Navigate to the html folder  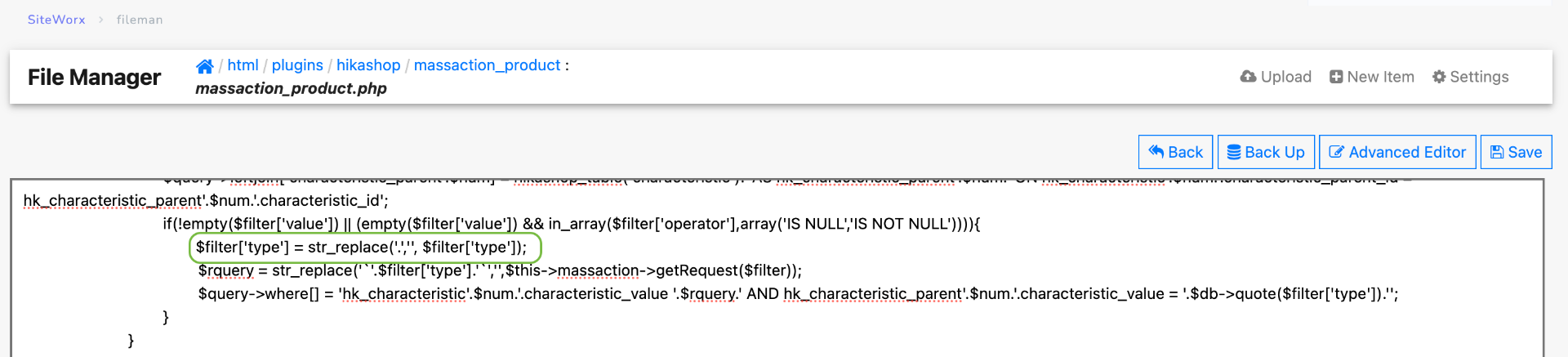[x=243, y=65]
